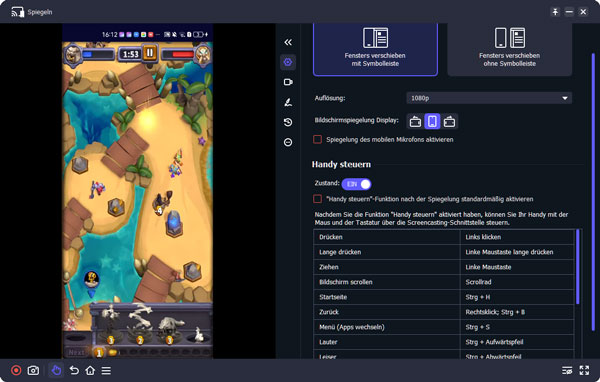Select portrait display orientation
The image size is (600, 382).
[432, 121]
